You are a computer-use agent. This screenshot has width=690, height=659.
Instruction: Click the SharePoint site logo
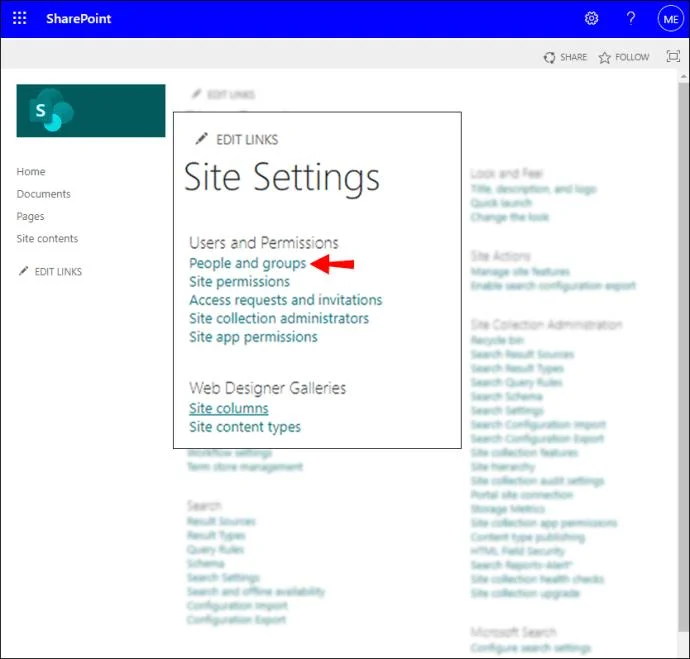click(x=91, y=110)
